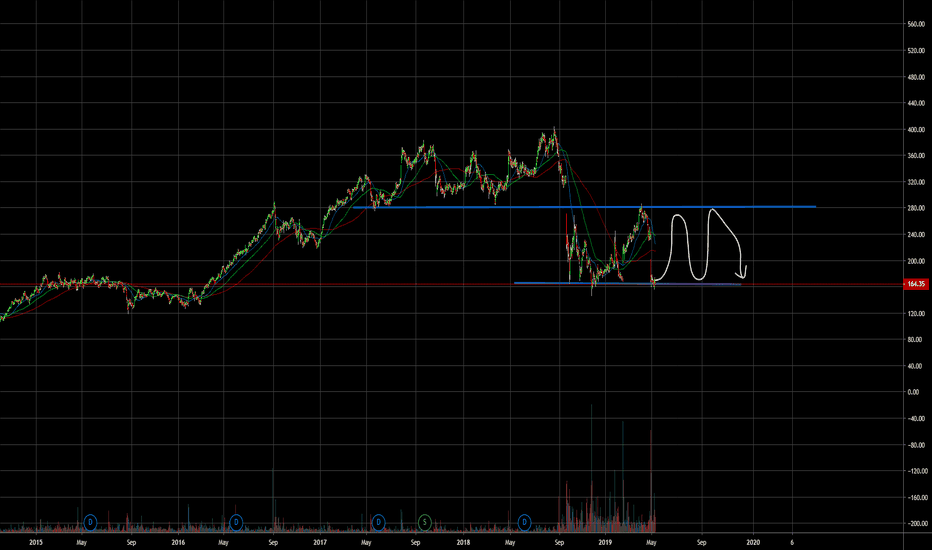Image resolution: width=932 pixels, height=550 pixels.
Task: Open the dividend marker just after May 2016
Action: coord(236,523)
